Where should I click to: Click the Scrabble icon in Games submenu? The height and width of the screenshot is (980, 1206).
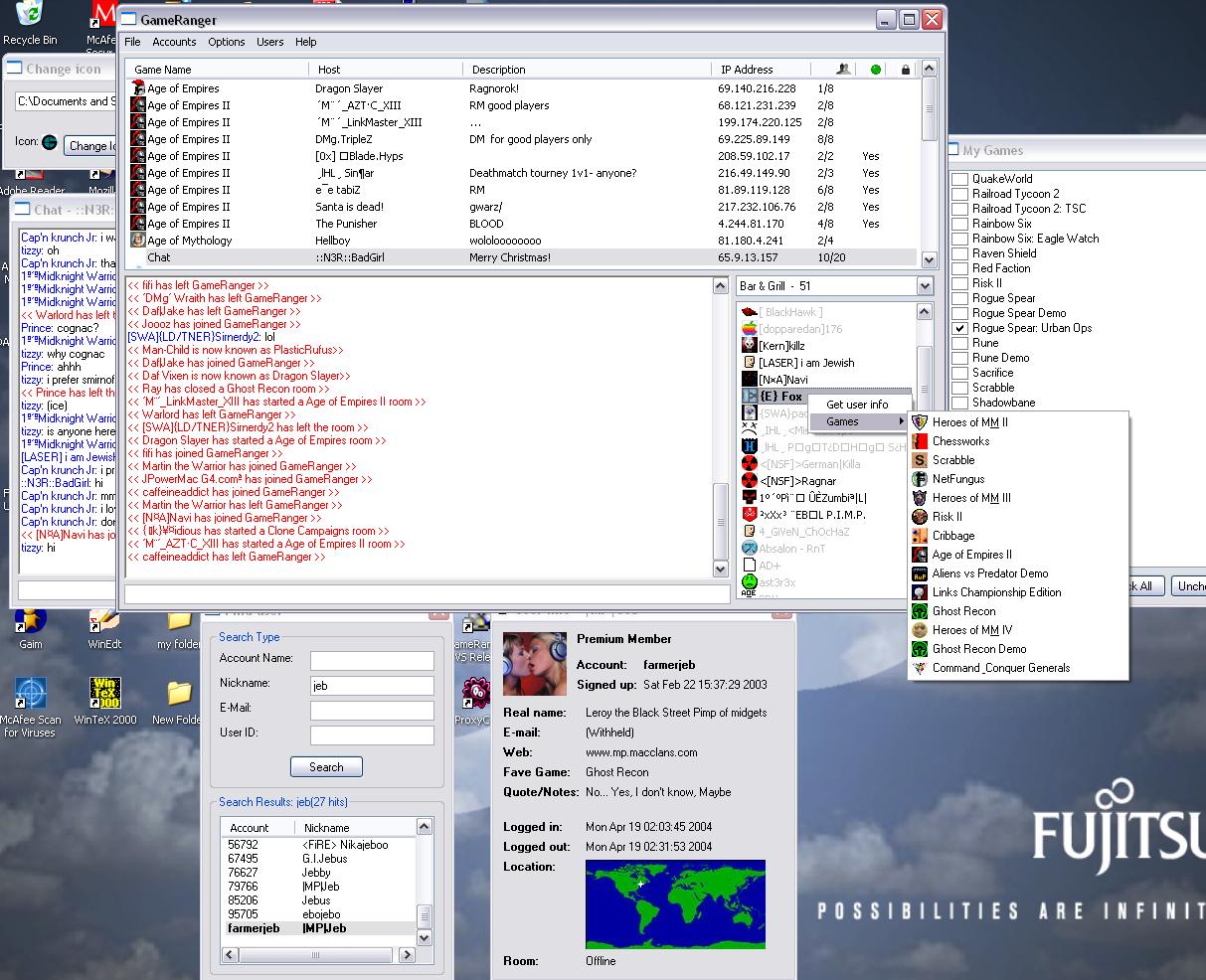[920, 460]
